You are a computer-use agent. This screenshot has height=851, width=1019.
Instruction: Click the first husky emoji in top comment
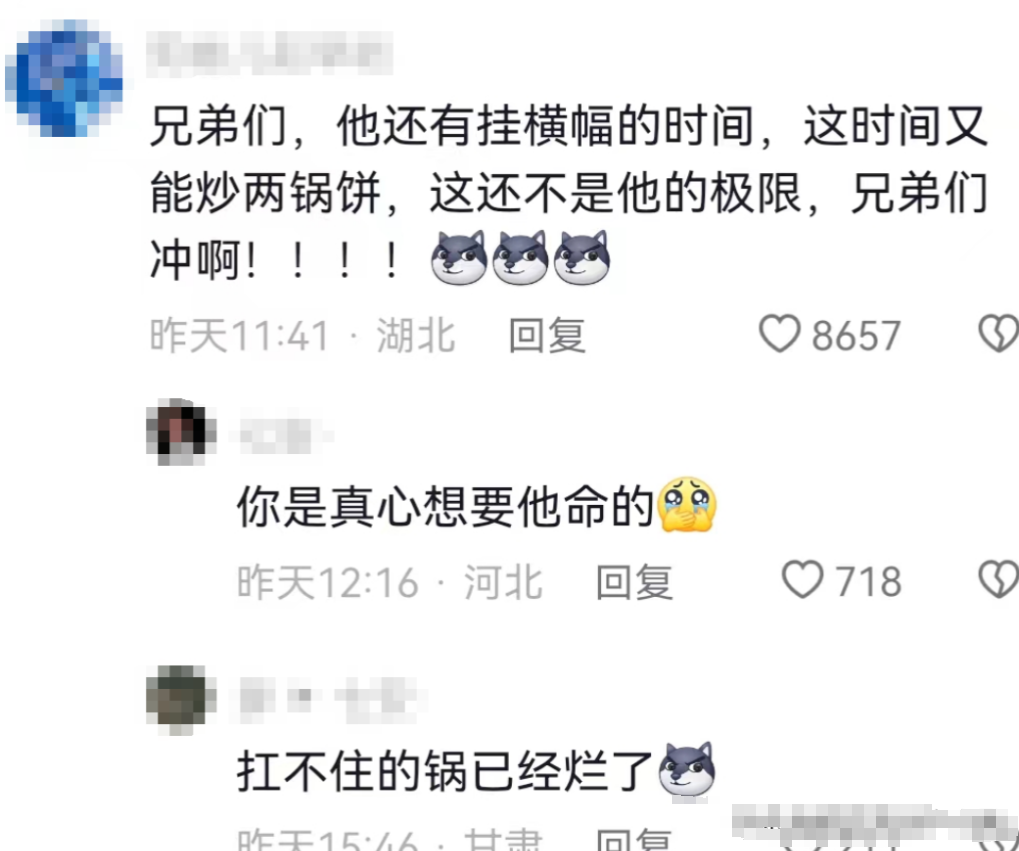(459, 258)
